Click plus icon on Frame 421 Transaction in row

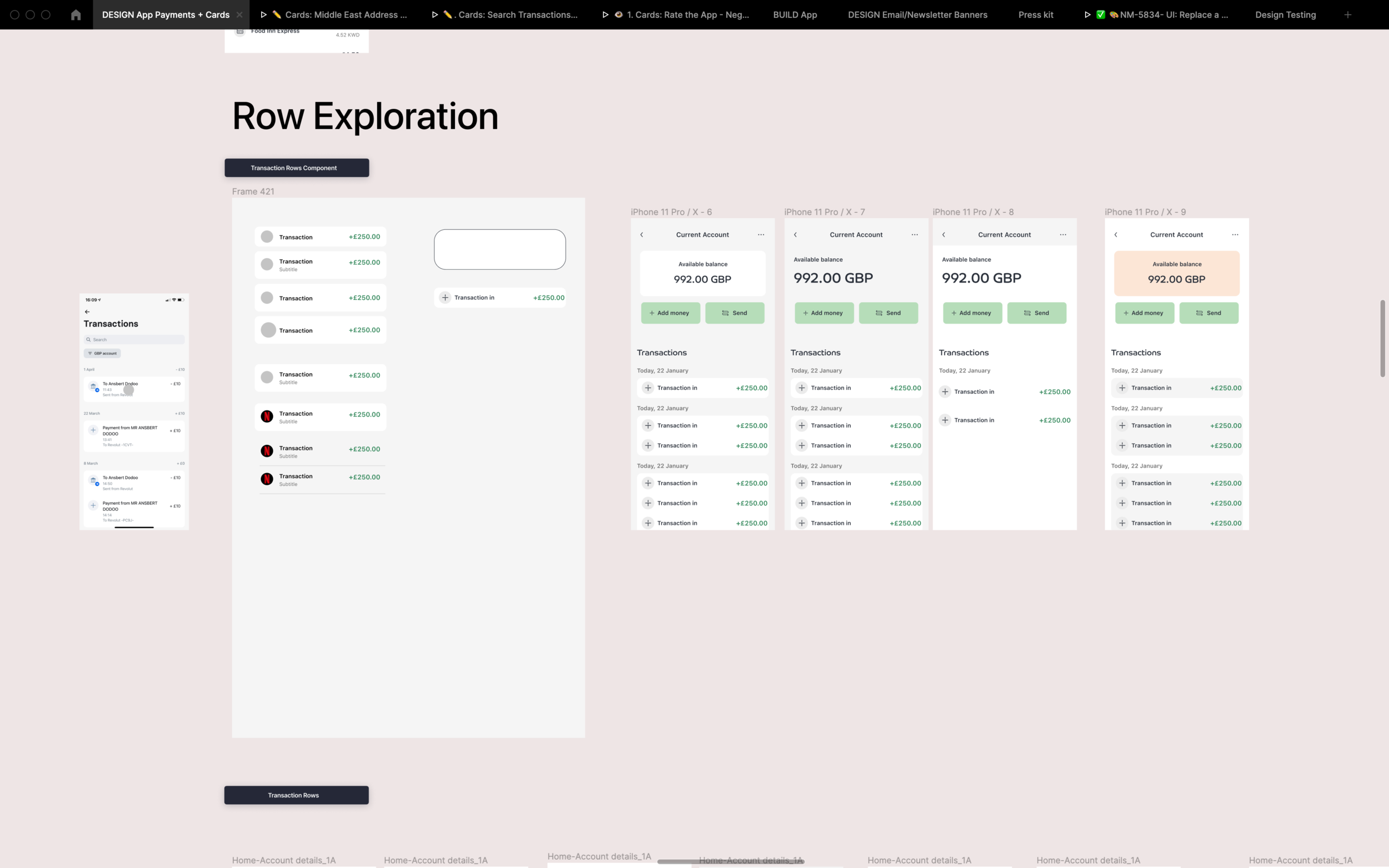pos(445,297)
